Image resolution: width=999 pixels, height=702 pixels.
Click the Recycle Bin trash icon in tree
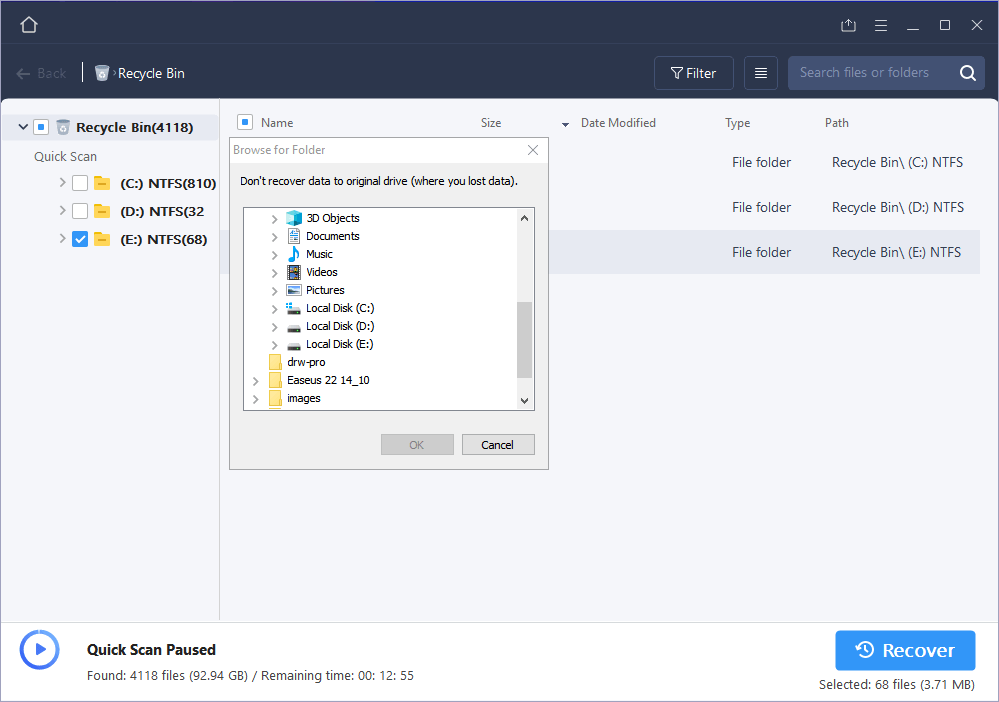coord(62,127)
